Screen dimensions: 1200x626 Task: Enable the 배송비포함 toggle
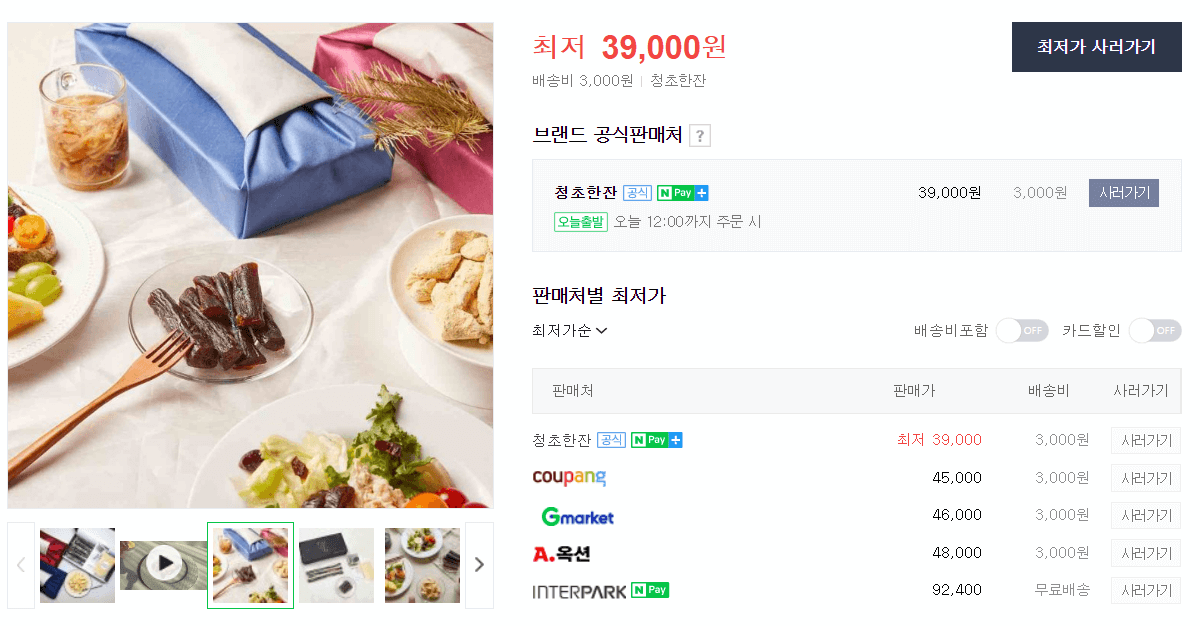coord(1021,330)
